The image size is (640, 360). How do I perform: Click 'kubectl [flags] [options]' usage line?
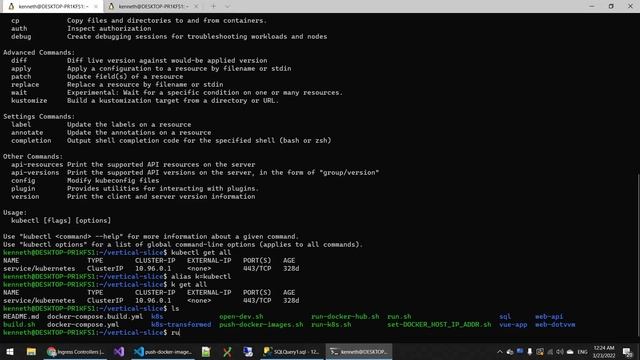(61, 220)
